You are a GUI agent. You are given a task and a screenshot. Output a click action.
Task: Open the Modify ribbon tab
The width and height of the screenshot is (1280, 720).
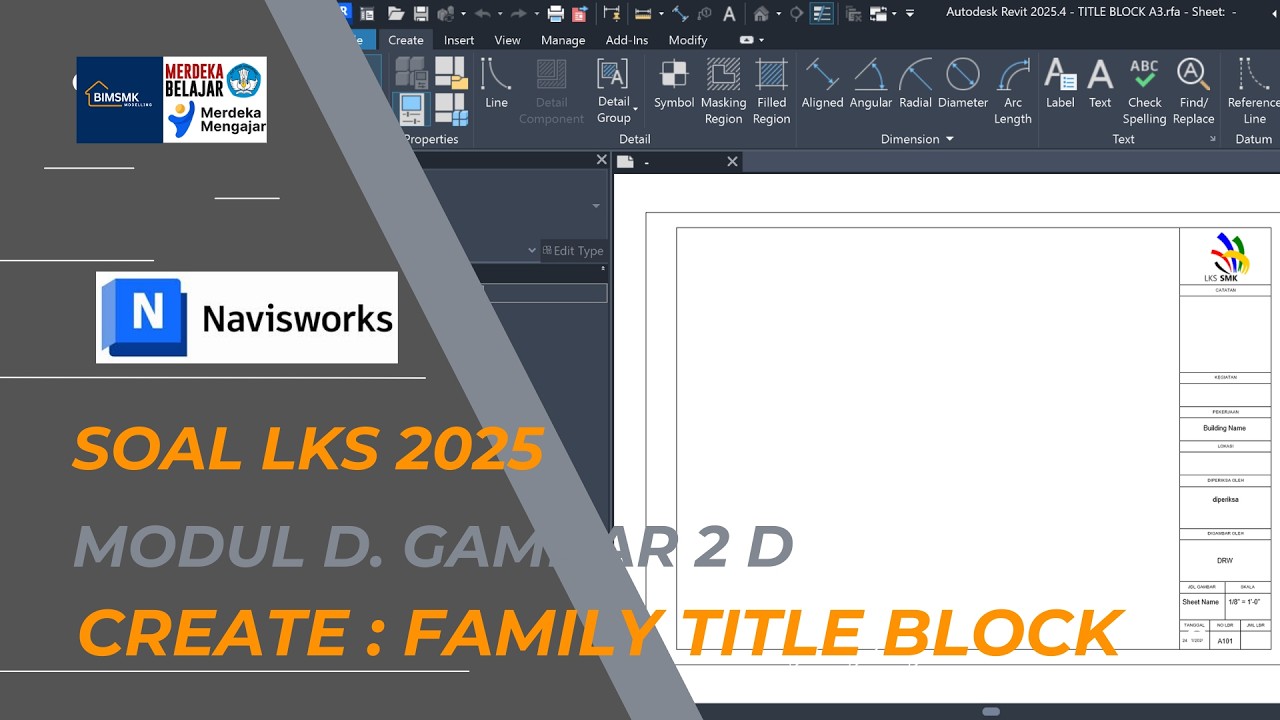point(688,40)
